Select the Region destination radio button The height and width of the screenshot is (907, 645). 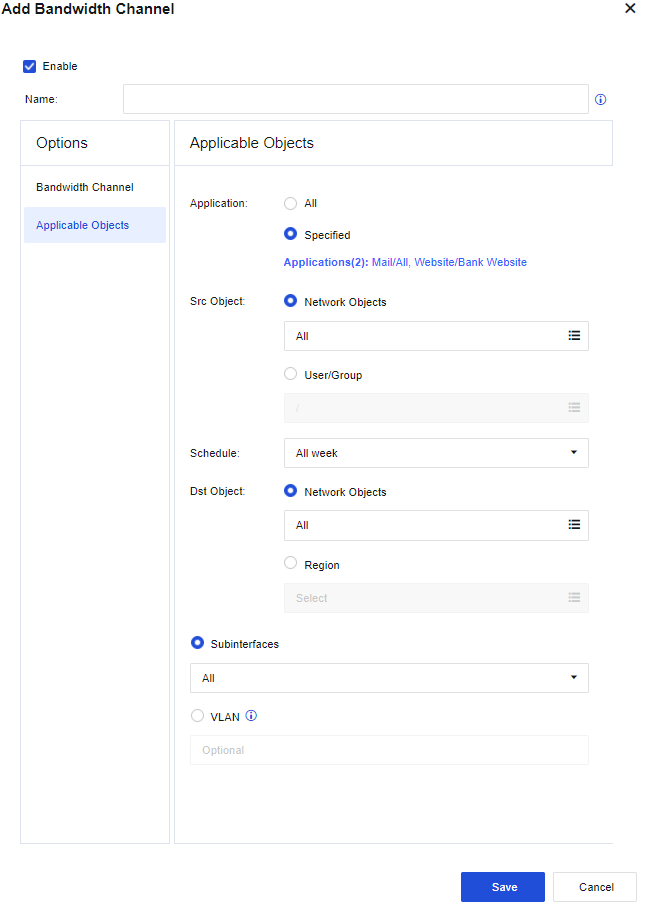click(x=291, y=565)
